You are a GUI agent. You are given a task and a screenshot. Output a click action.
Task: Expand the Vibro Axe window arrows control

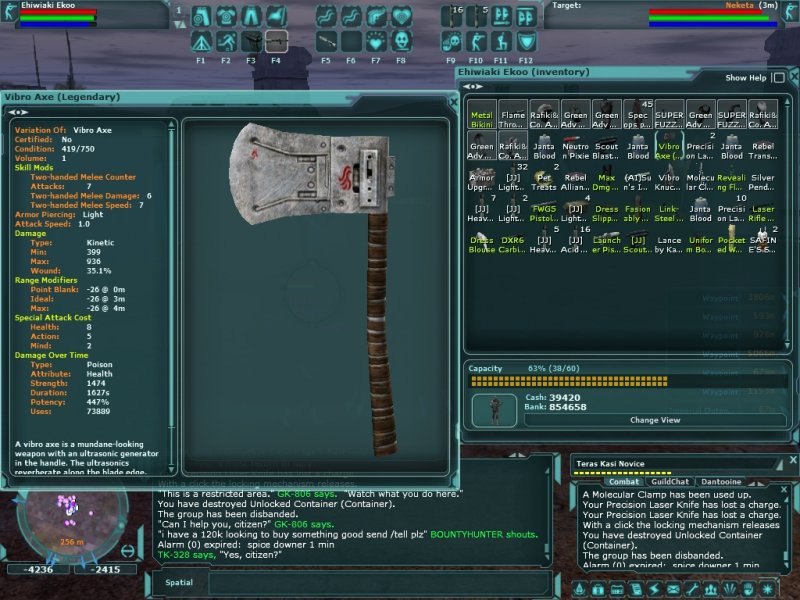pyautogui.click(x=18, y=112)
